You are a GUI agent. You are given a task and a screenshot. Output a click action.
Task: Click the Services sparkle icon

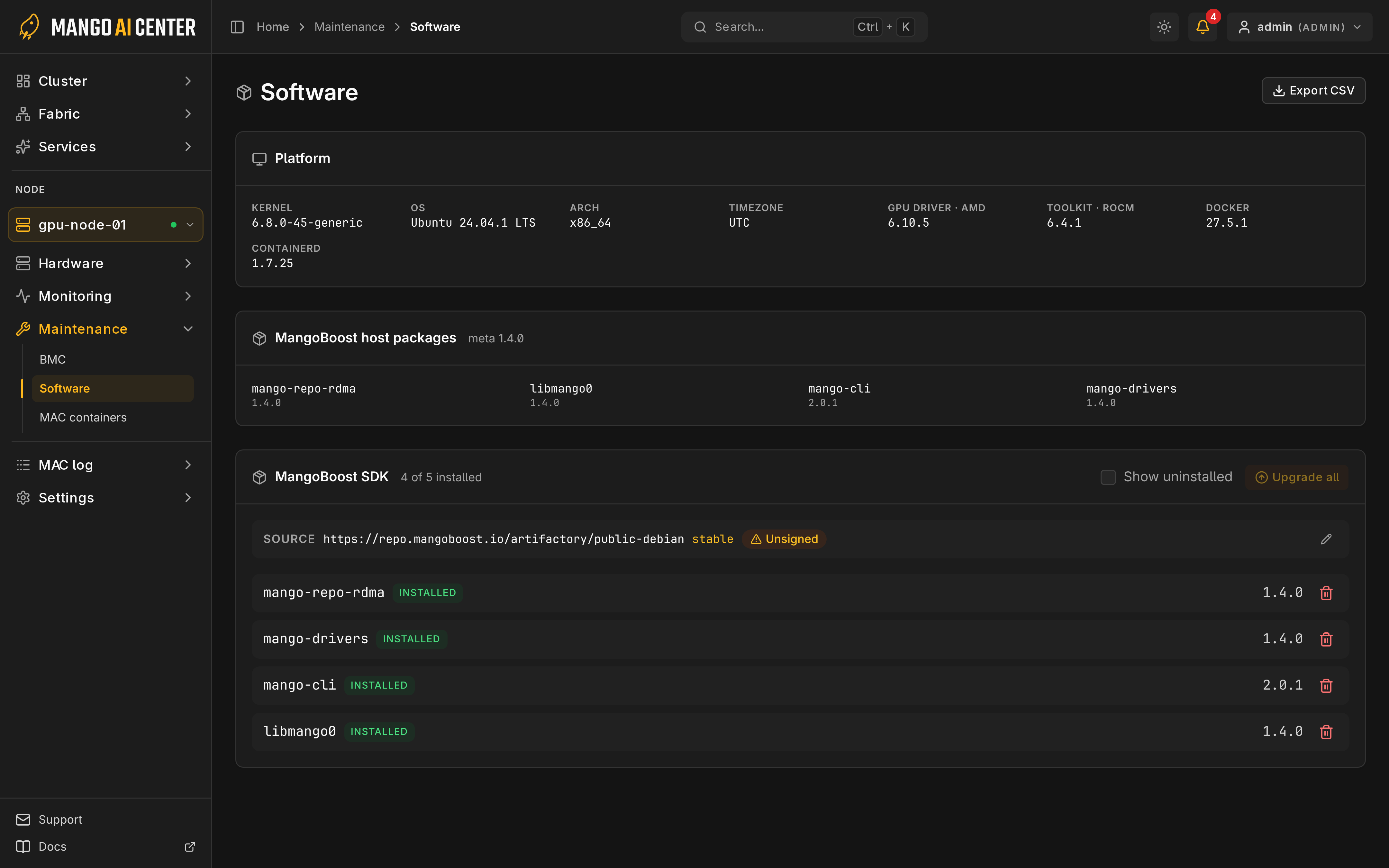coord(23,146)
